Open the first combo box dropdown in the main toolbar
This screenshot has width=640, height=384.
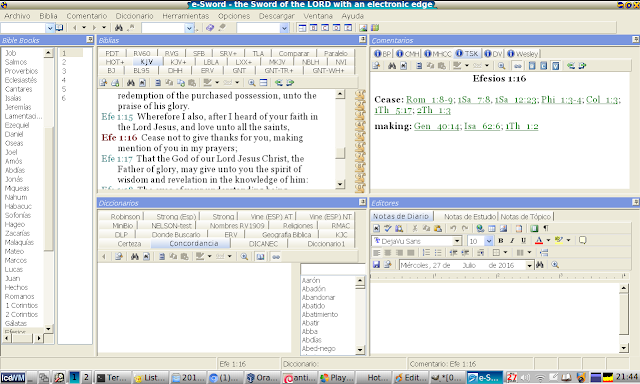50,28
